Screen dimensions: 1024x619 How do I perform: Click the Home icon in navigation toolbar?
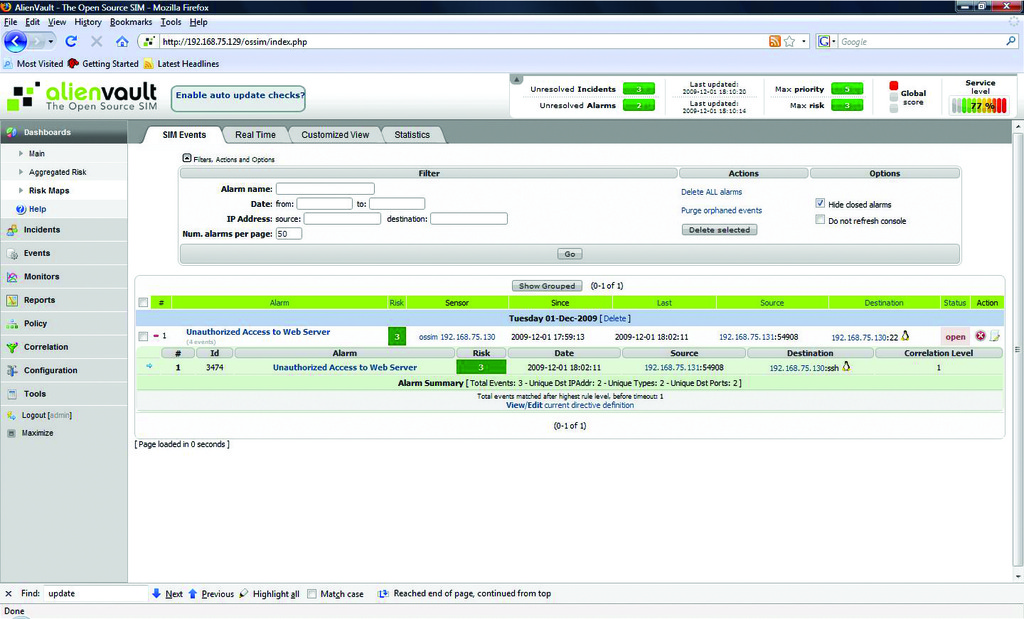[122, 42]
